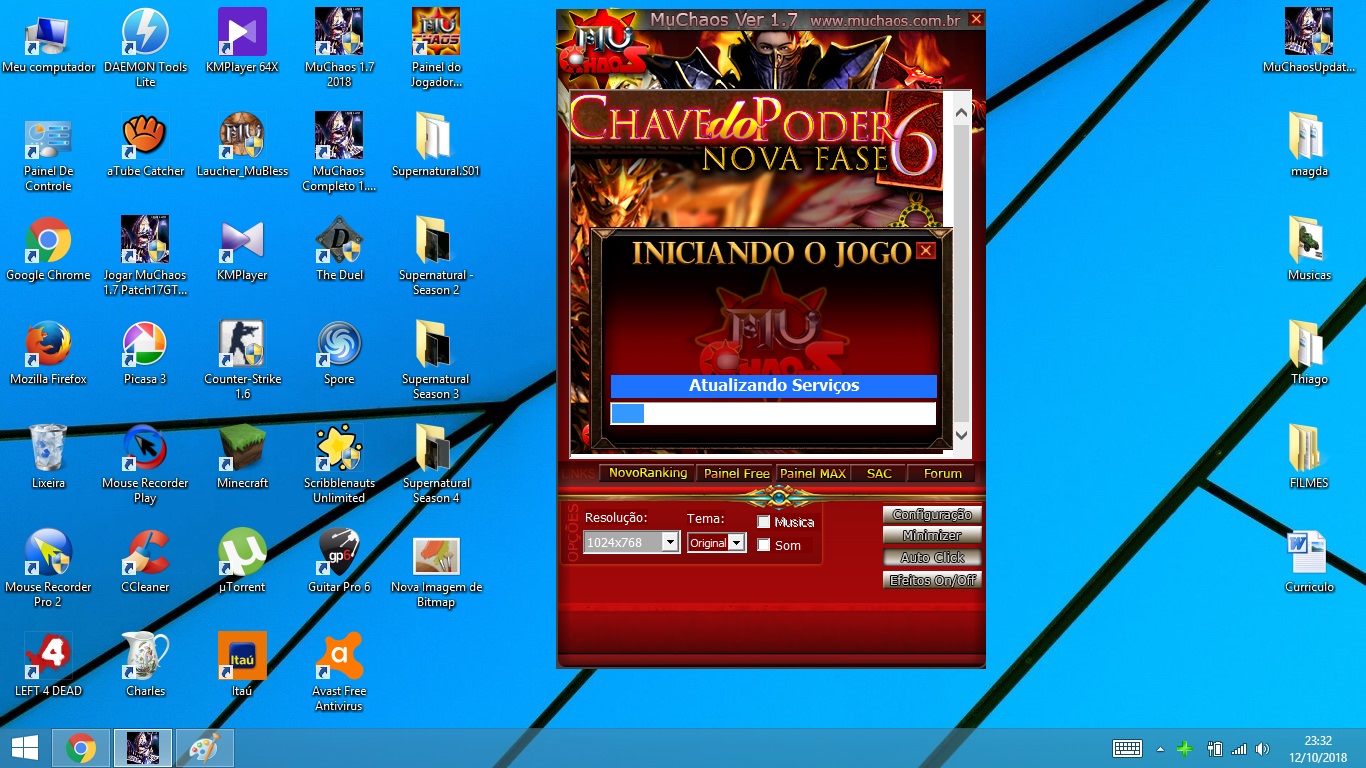Screen dimensions: 1366x768
Task: Open Supernatural.S01 folder
Action: pos(436,146)
